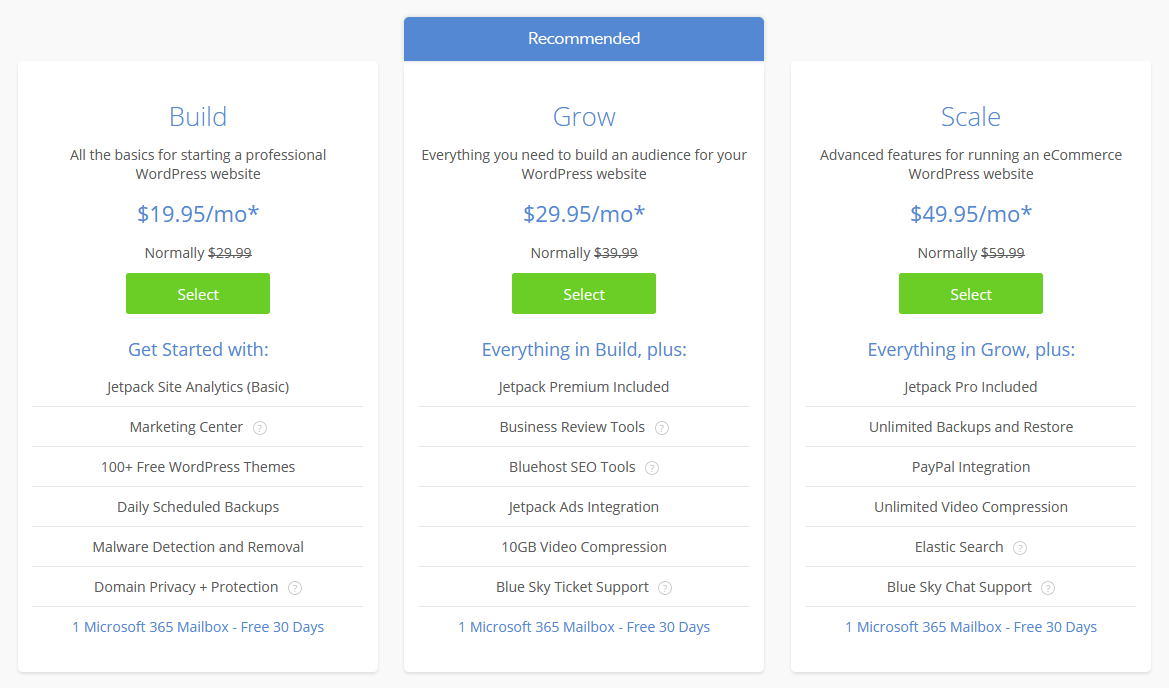Screen dimensions: 1169x688
Task: Click Unlimited Video Compression feature
Action: click(971, 507)
